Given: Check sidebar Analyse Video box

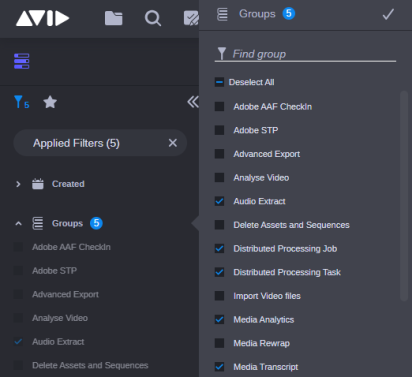Looking at the screenshot, I should [x=19, y=318].
